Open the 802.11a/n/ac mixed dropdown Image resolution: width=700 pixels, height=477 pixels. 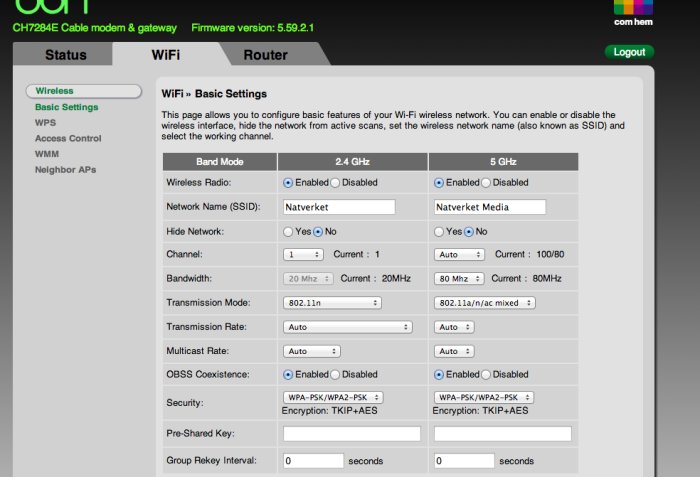(x=484, y=303)
